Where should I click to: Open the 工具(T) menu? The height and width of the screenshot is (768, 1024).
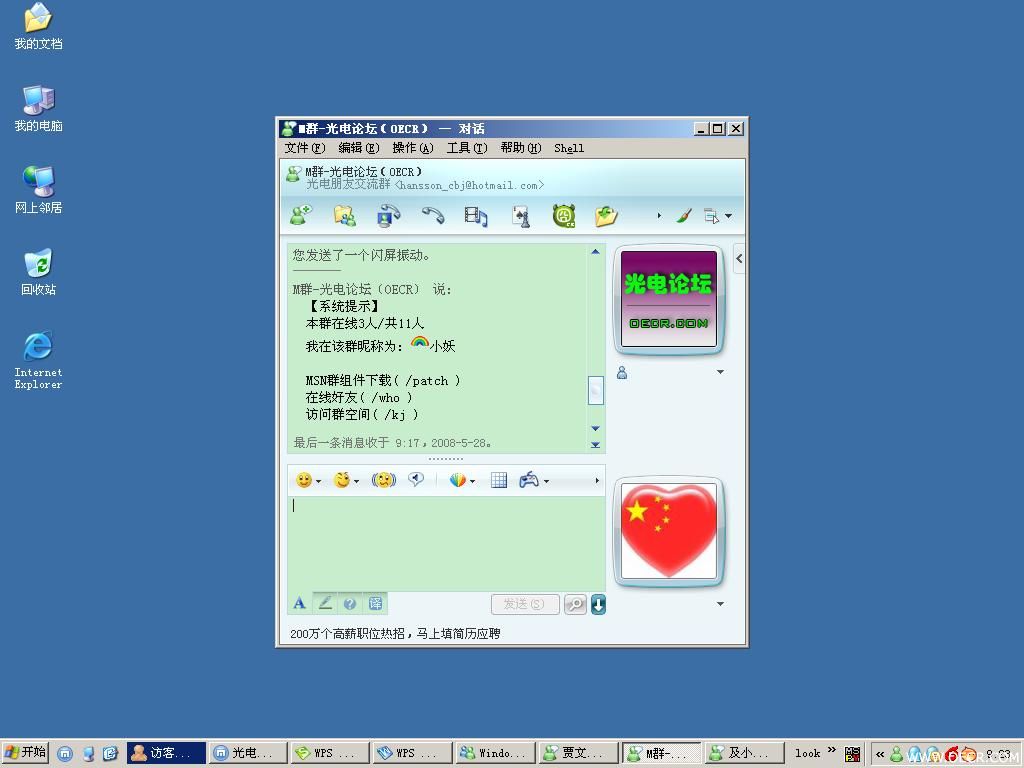467,148
